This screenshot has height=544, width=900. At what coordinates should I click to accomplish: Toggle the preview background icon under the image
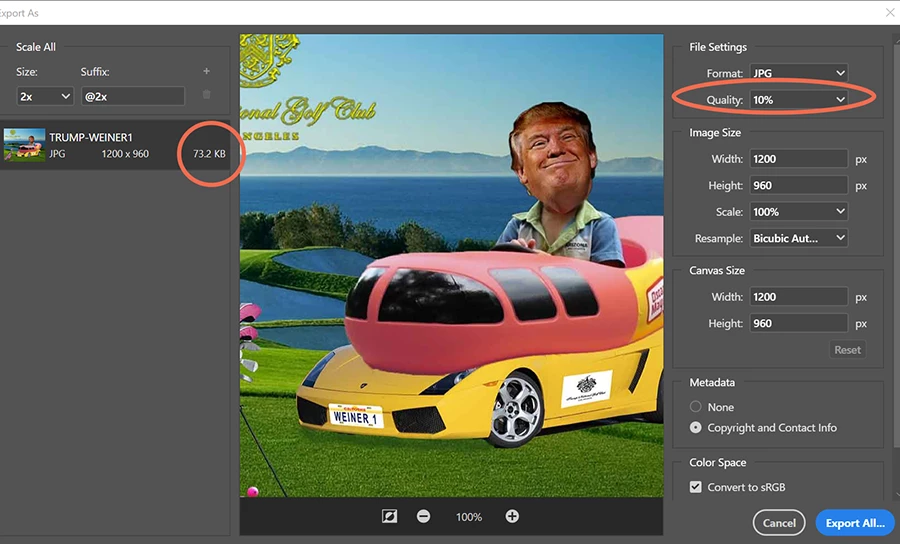click(389, 516)
